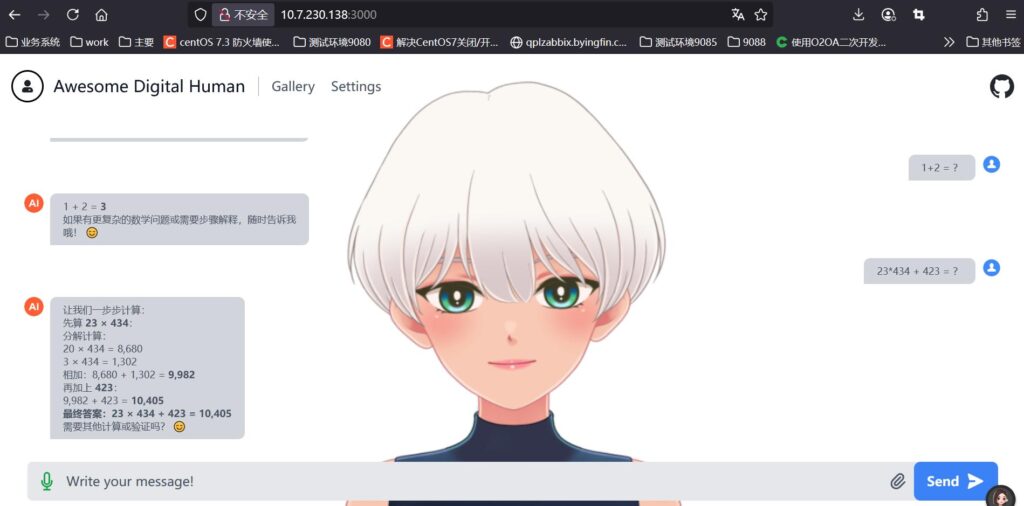Viewport: 1024px width, 506px height.
Task: Open the 其他书签 bookmarks folder
Action: pyautogui.click(x=993, y=42)
